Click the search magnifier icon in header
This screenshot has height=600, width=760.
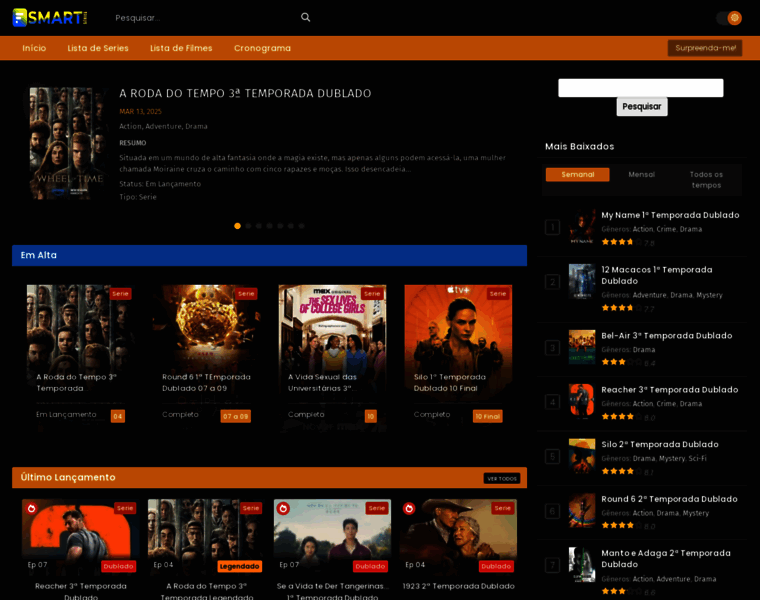tap(305, 17)
